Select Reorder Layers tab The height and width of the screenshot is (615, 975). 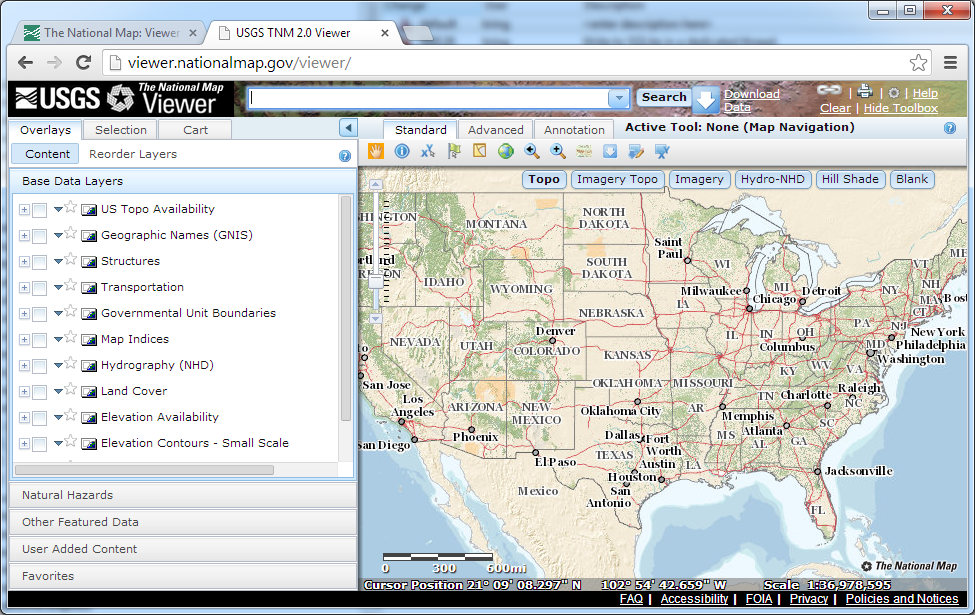tap(133, 154)
